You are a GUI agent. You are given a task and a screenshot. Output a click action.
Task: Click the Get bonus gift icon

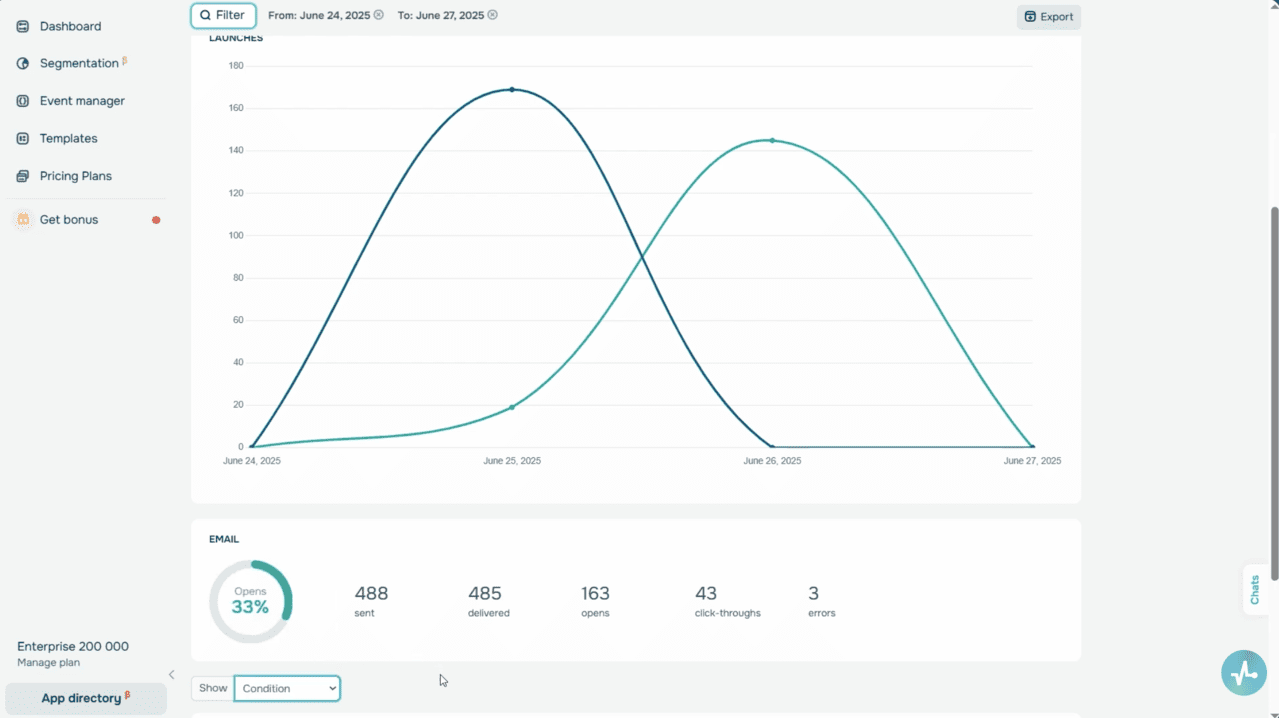23,219
